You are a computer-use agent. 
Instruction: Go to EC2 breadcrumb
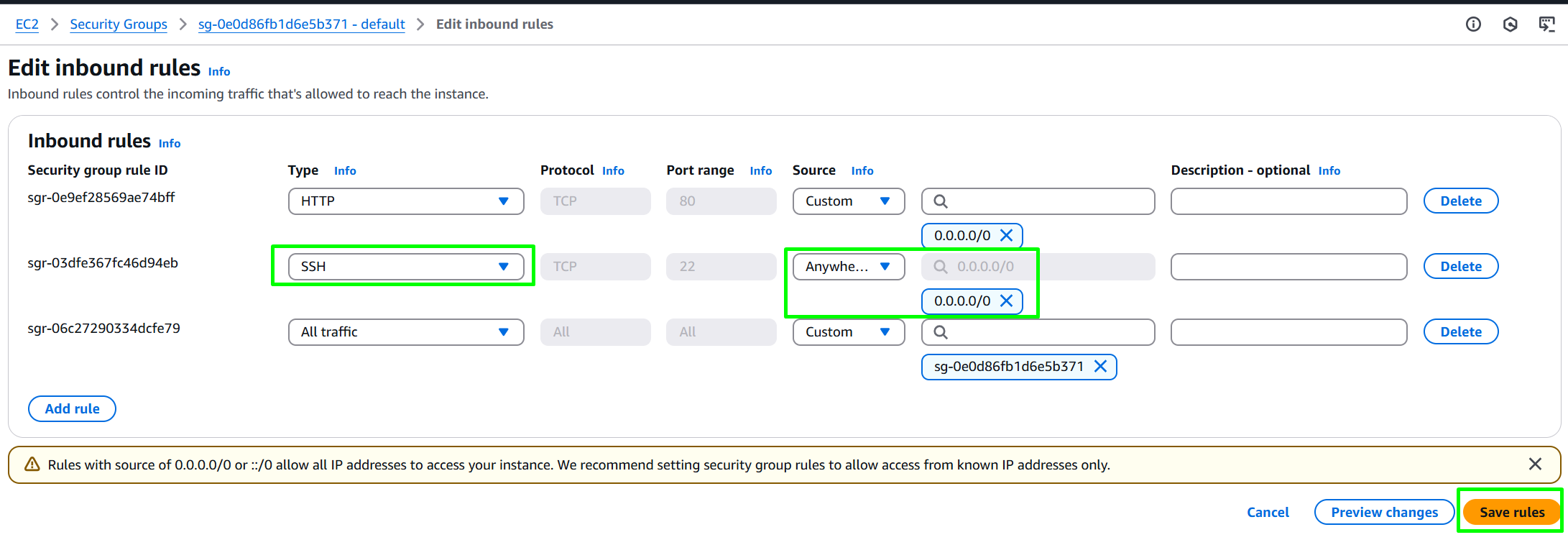(27, 24)
